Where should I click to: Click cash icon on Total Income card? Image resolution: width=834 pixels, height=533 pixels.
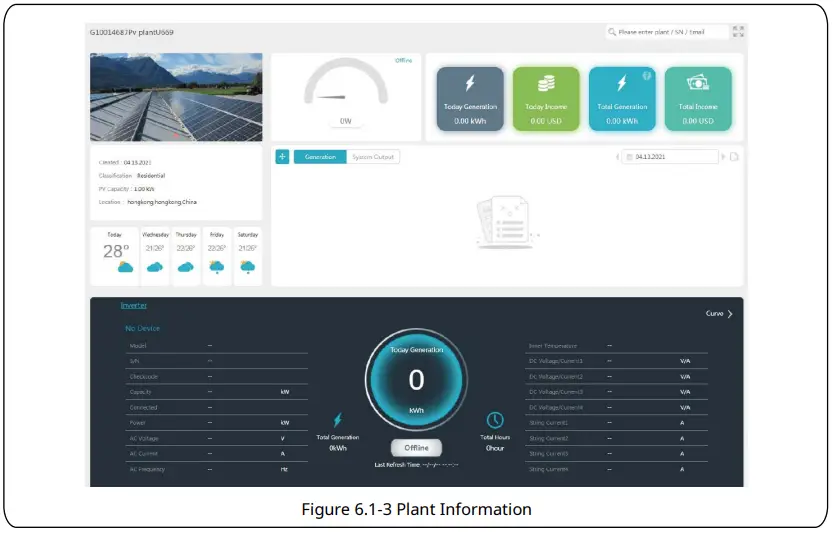pyautogui.click(x=698, y=83)
